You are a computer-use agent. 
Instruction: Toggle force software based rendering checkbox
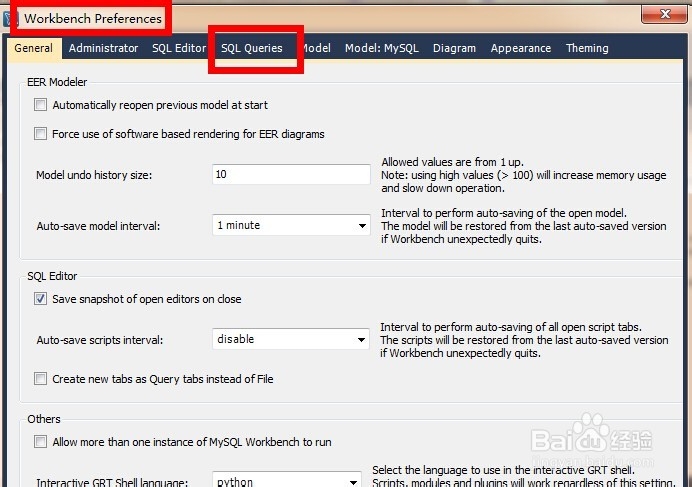(x=40, y=133)
